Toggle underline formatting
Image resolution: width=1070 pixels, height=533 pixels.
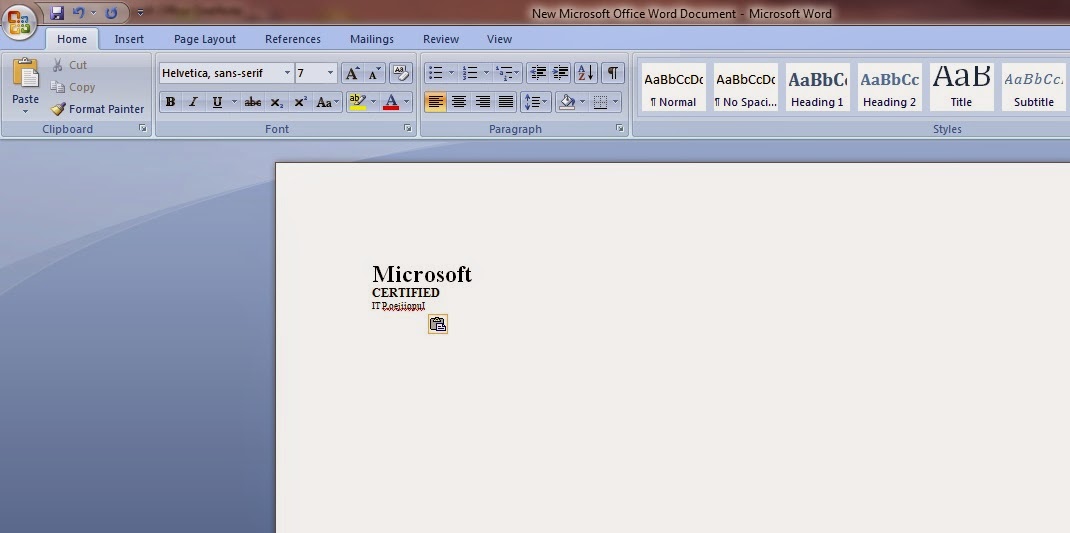point(217,102)
